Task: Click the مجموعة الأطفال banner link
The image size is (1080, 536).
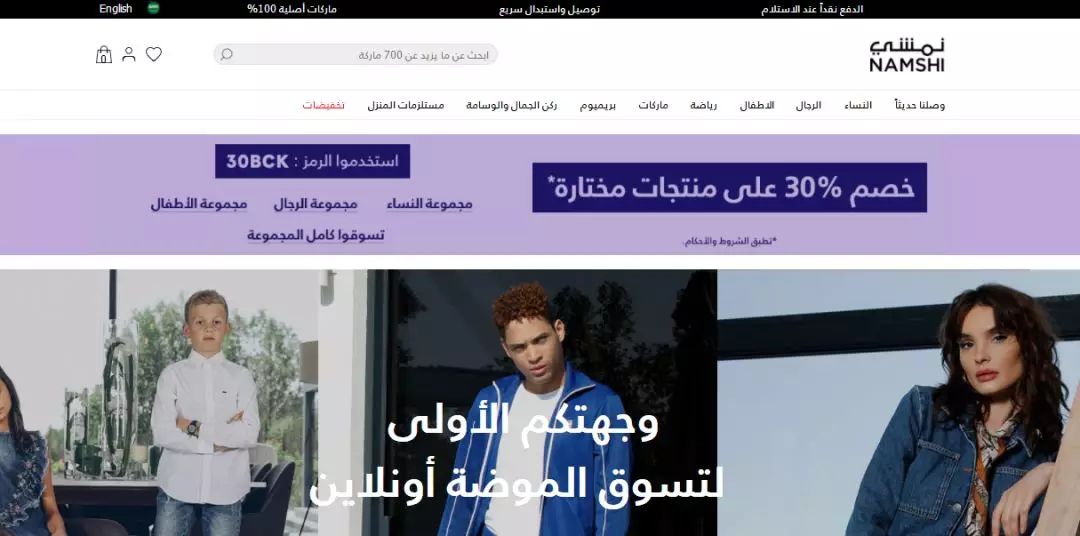Action: click(x=199, y=204)
